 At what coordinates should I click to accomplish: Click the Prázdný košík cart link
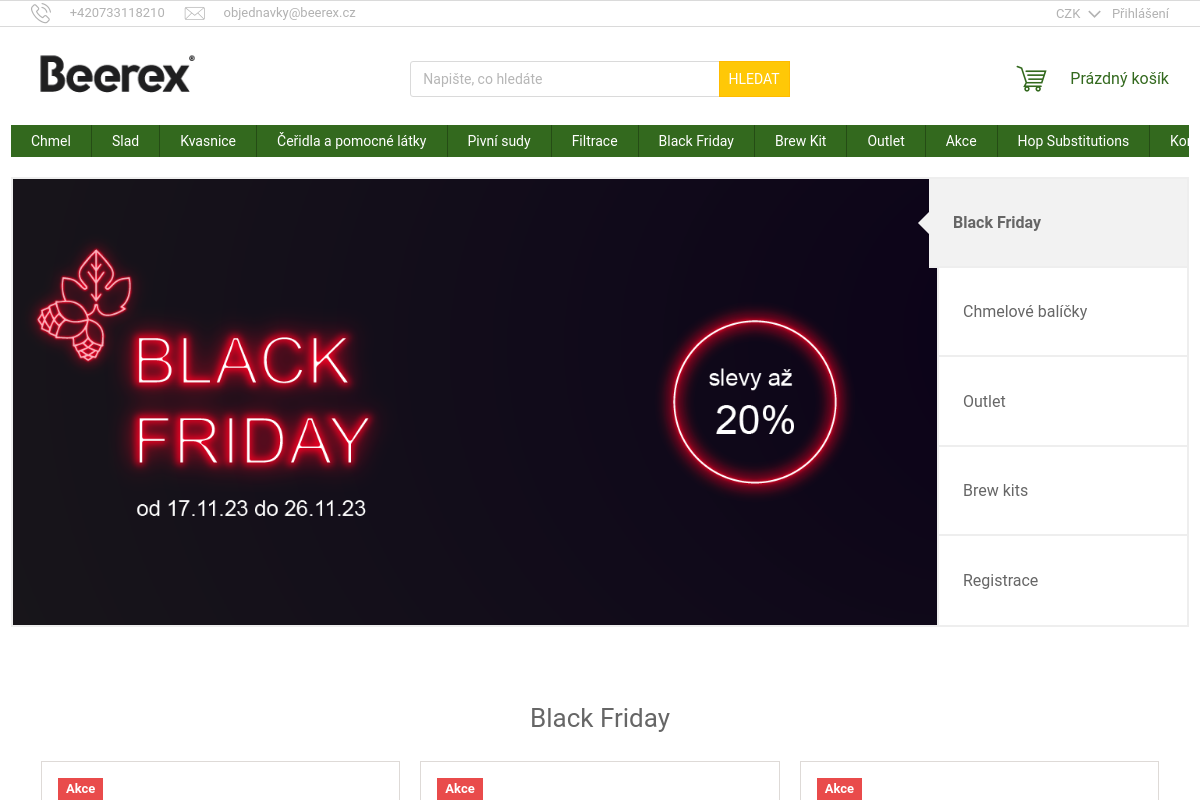click(x=1119, y=79)
